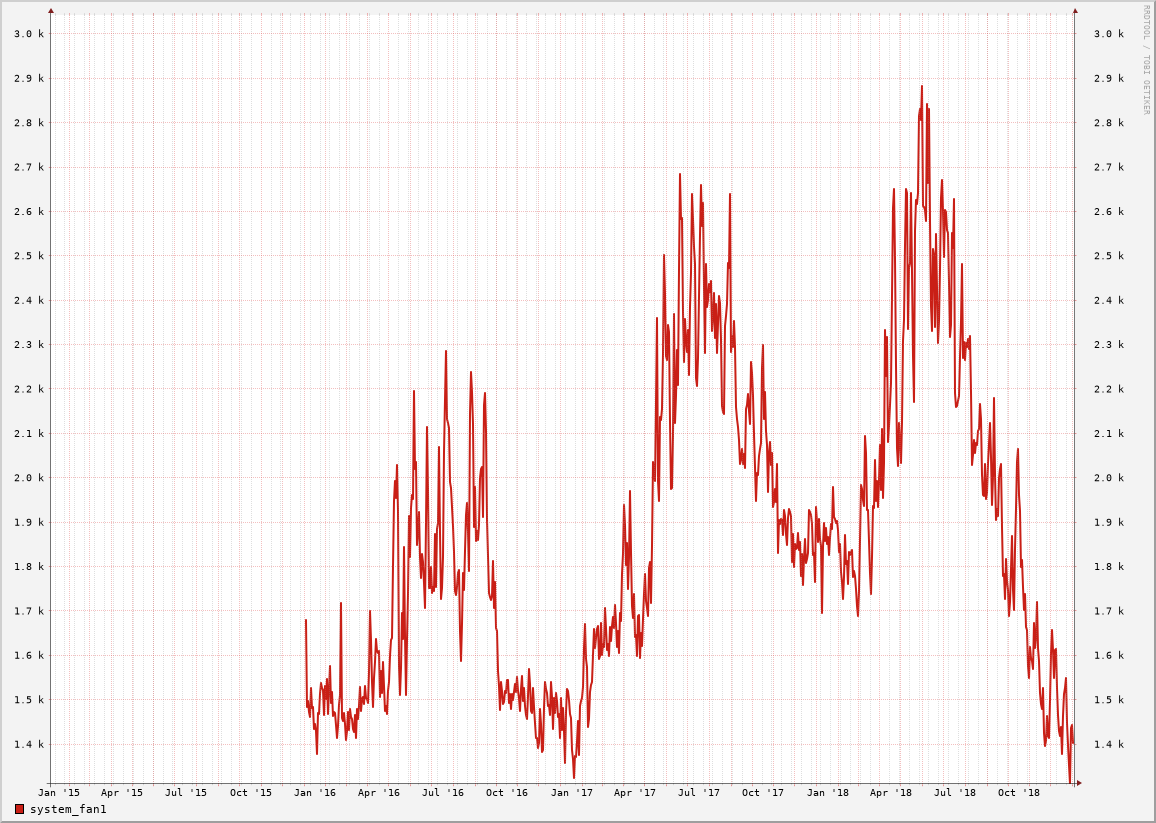Select the Apr '17 x-axis label

point(635,793)
